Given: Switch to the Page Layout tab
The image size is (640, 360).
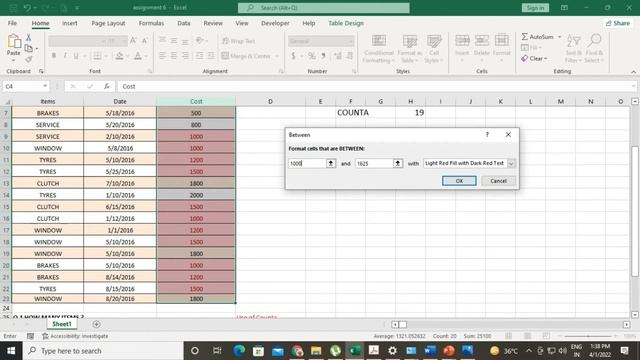Looking at the screenshot, I should click(108, 23).
